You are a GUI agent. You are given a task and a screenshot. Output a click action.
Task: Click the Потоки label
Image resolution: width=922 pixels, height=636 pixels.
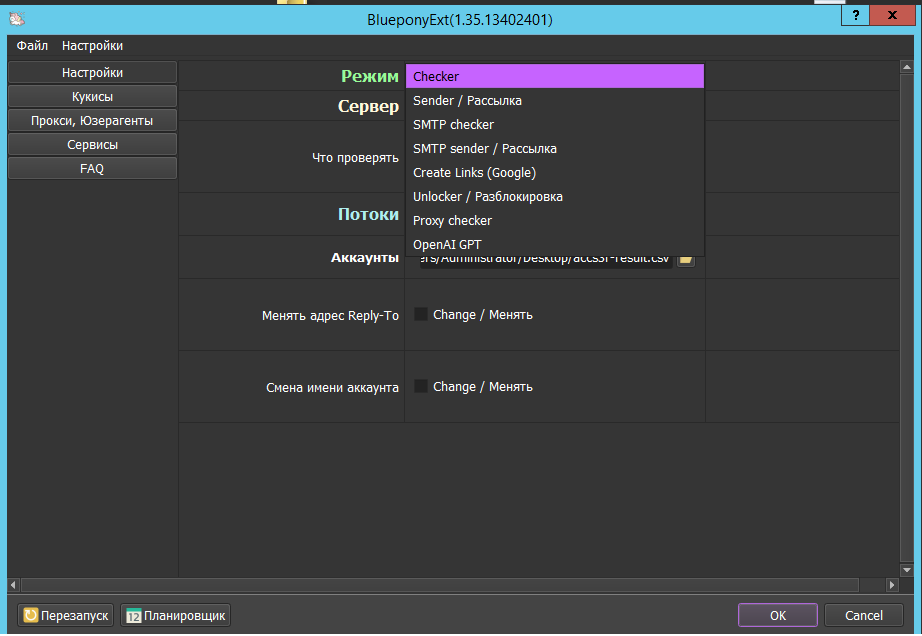coord(368,214)
